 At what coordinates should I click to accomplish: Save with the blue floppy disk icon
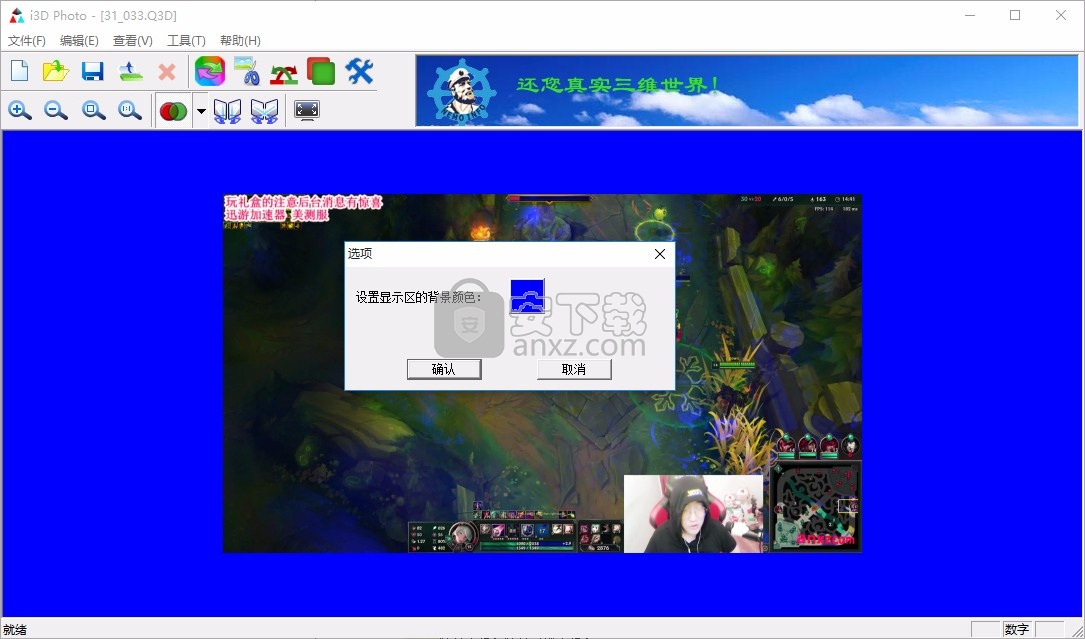coord(93,71)
